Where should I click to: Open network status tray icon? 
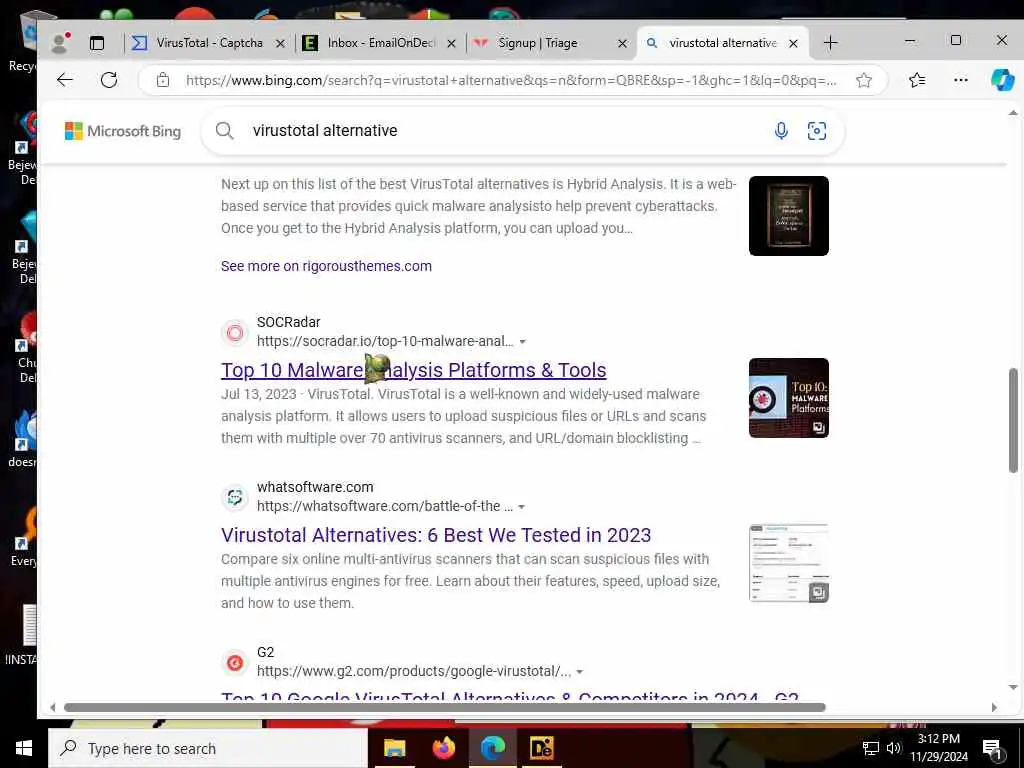870,748
